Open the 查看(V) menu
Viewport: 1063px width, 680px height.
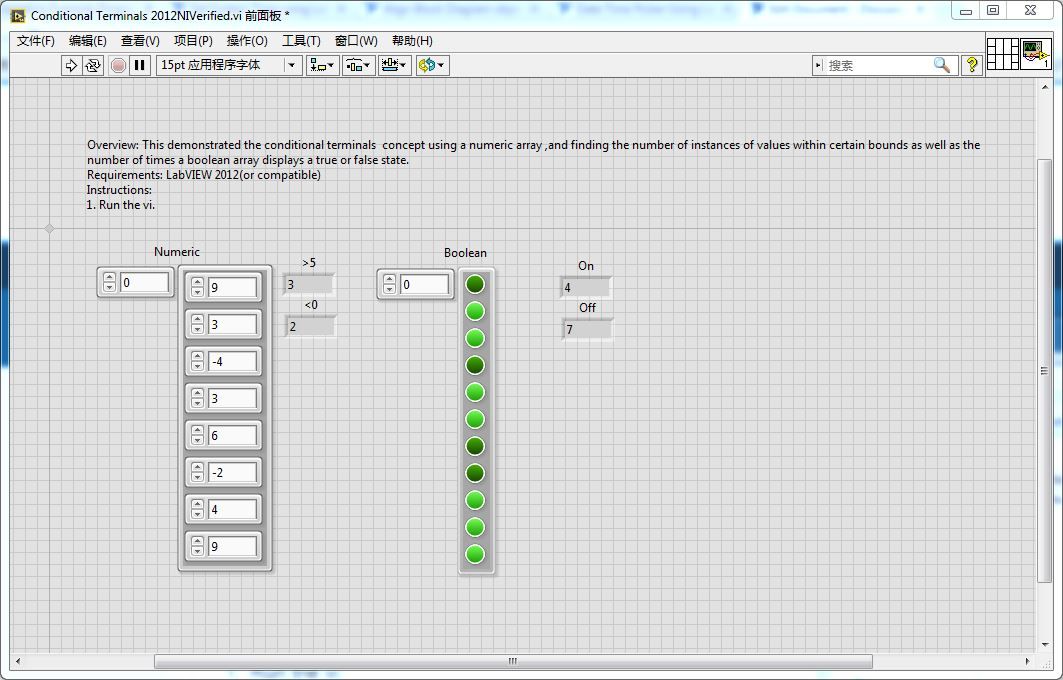[140, 41]
